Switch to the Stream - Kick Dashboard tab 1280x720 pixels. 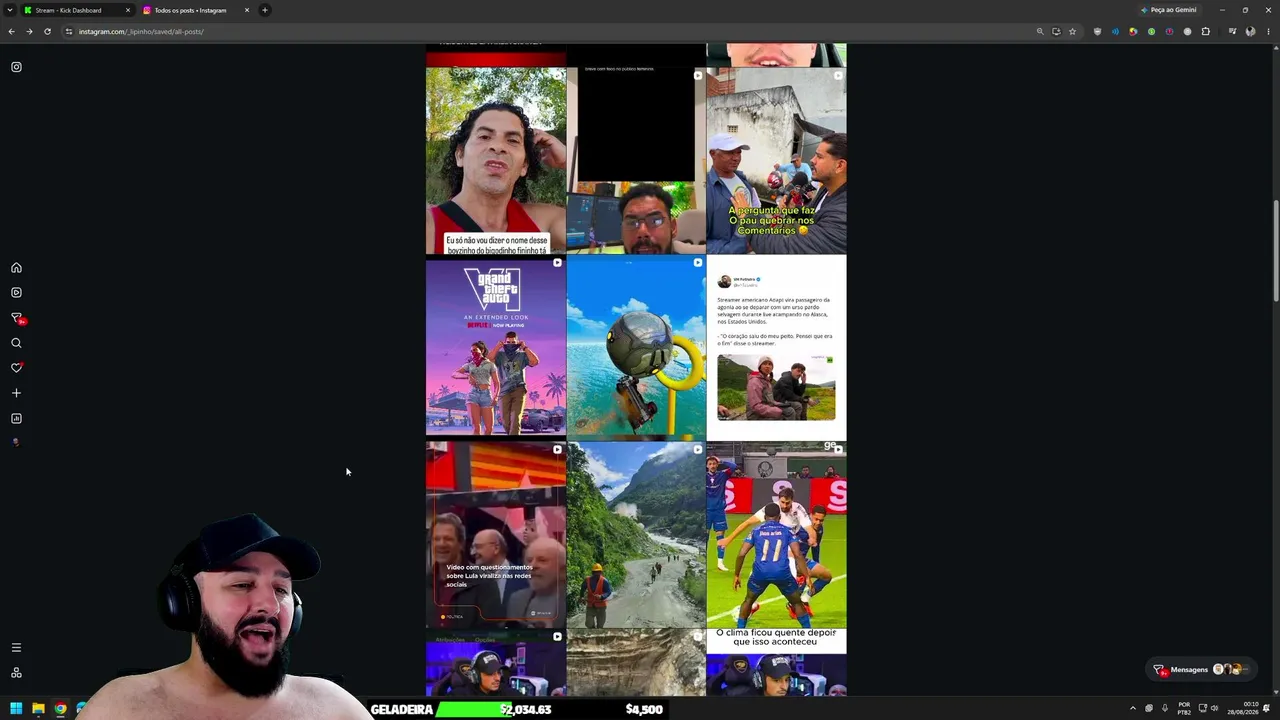click(x=77, y=10)
